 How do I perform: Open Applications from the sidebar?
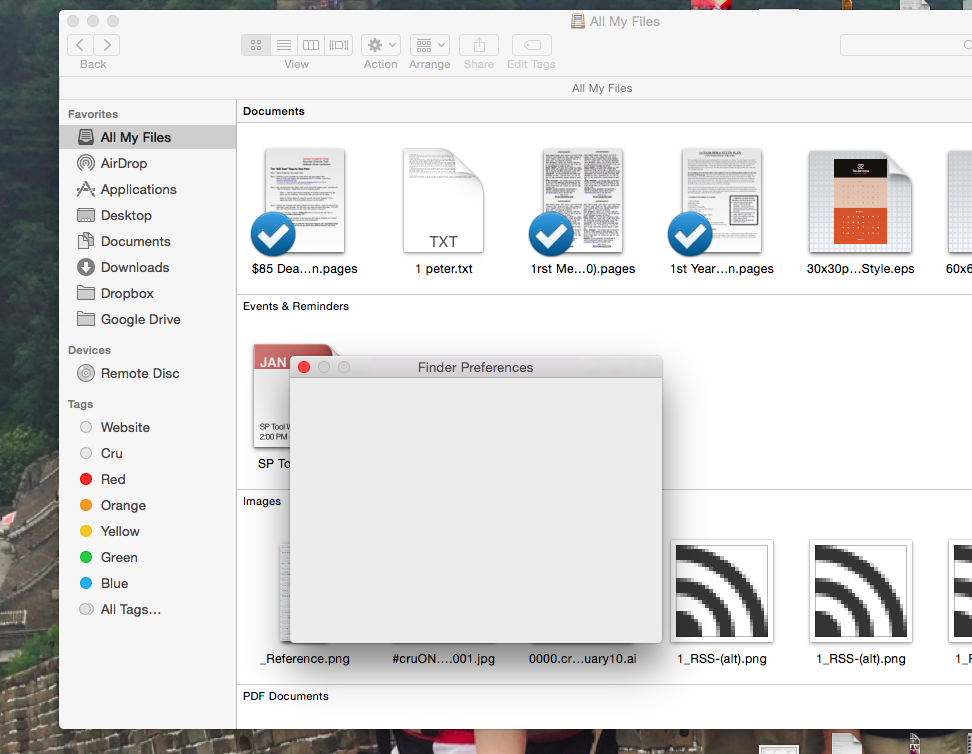(148, 189)
